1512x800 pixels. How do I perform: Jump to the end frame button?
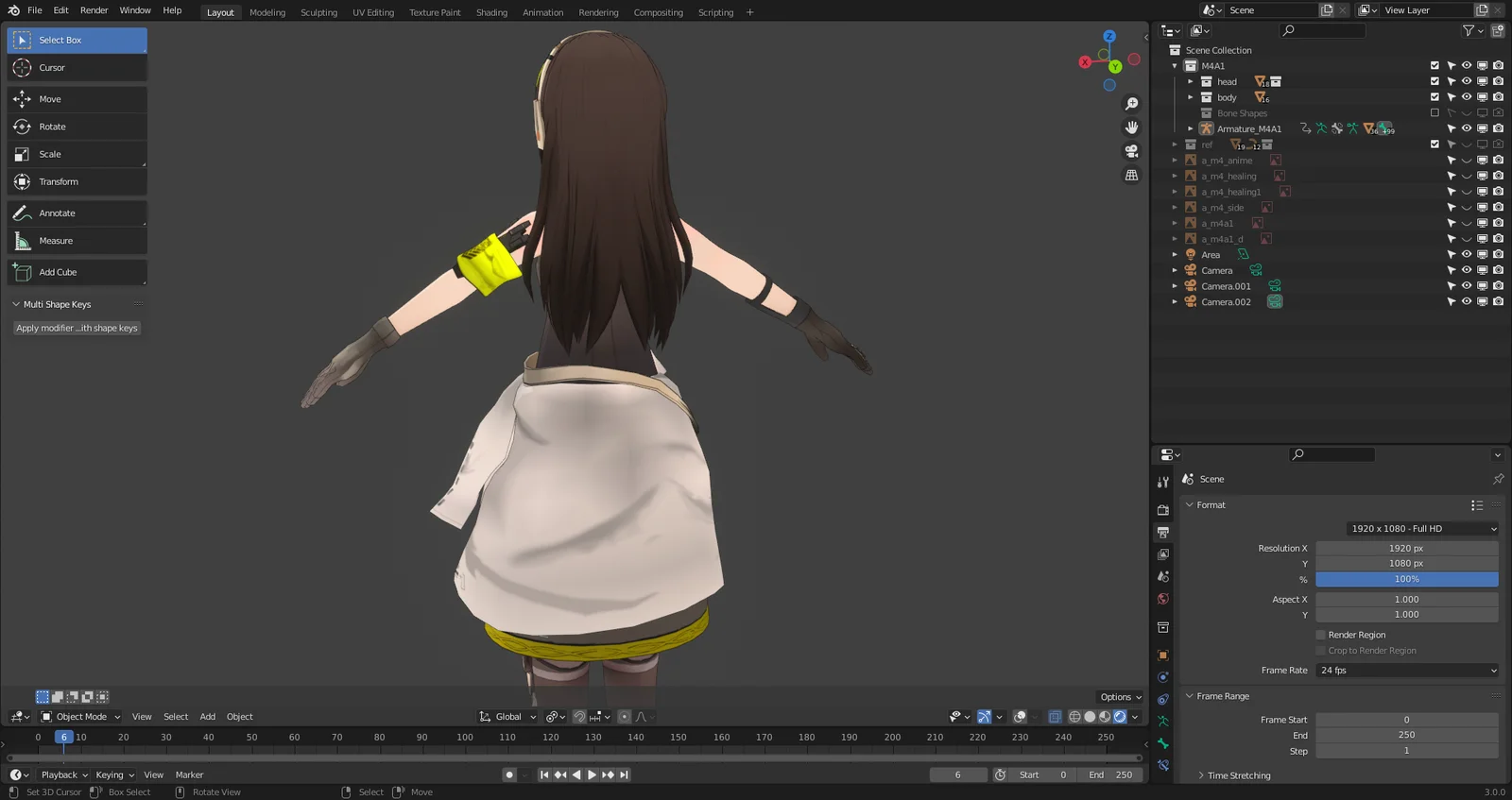pyautogui.click(x=624, y=774)
